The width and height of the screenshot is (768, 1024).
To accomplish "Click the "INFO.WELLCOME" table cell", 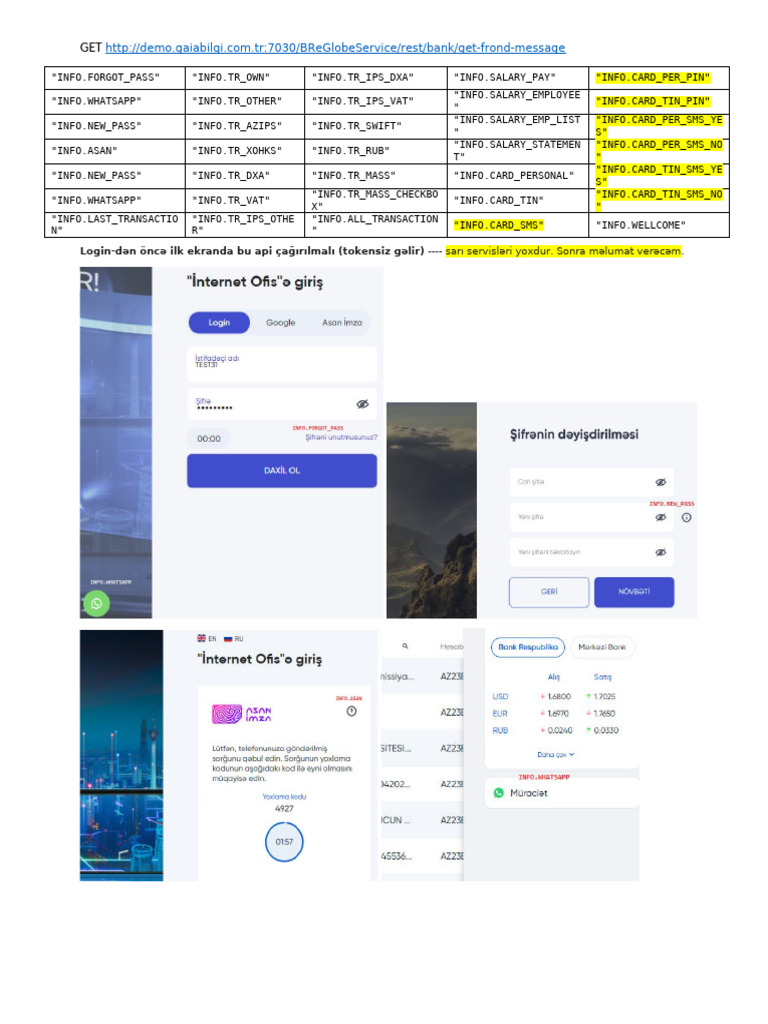I will pos(659,225).
